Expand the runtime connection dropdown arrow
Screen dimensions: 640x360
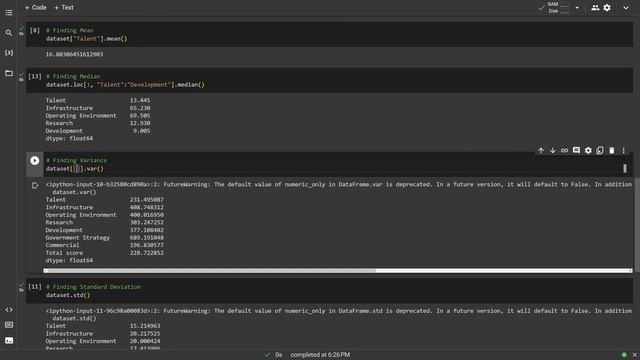(577, 7)
